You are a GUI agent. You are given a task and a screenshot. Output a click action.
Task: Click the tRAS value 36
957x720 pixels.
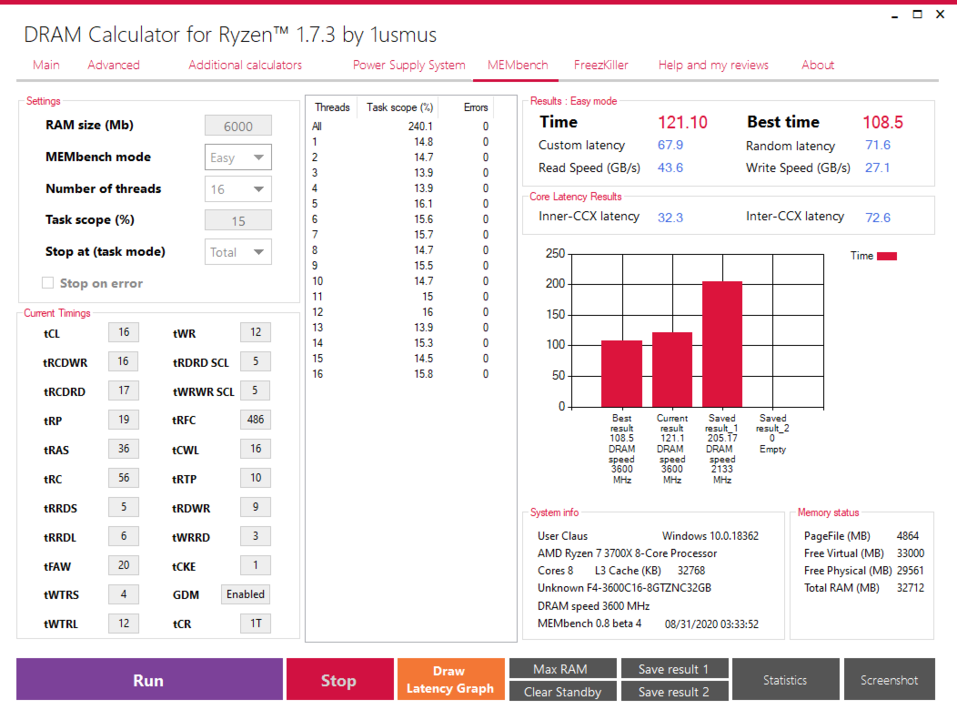point(123,448)
